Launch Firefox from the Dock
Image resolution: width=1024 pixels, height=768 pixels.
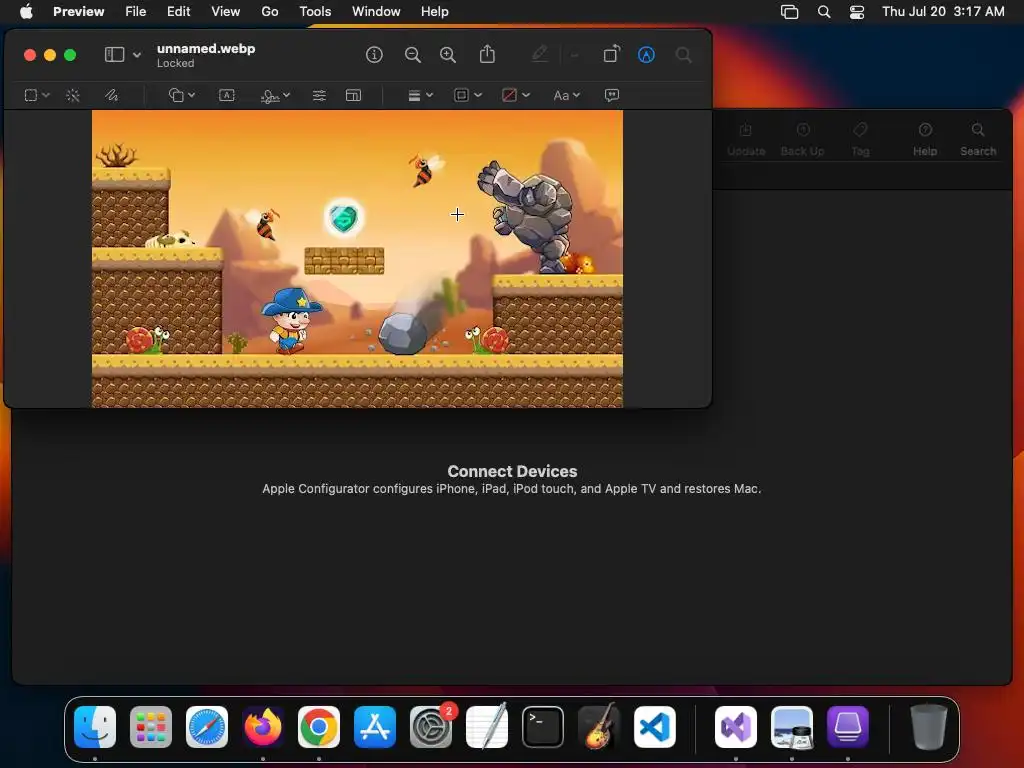click(x=263, y=727)
